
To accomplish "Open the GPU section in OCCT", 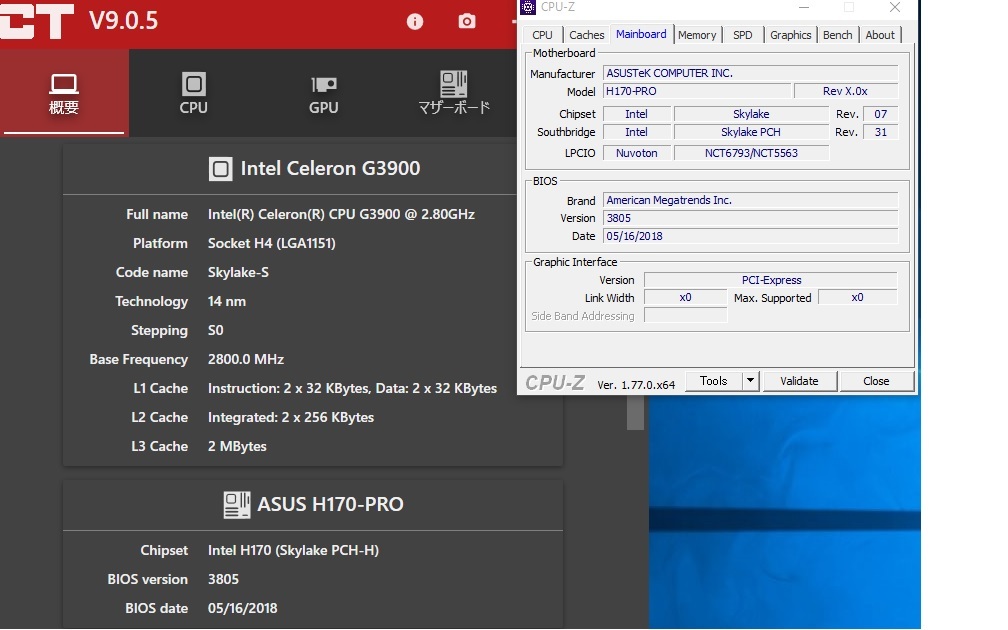I will point(323,93).
